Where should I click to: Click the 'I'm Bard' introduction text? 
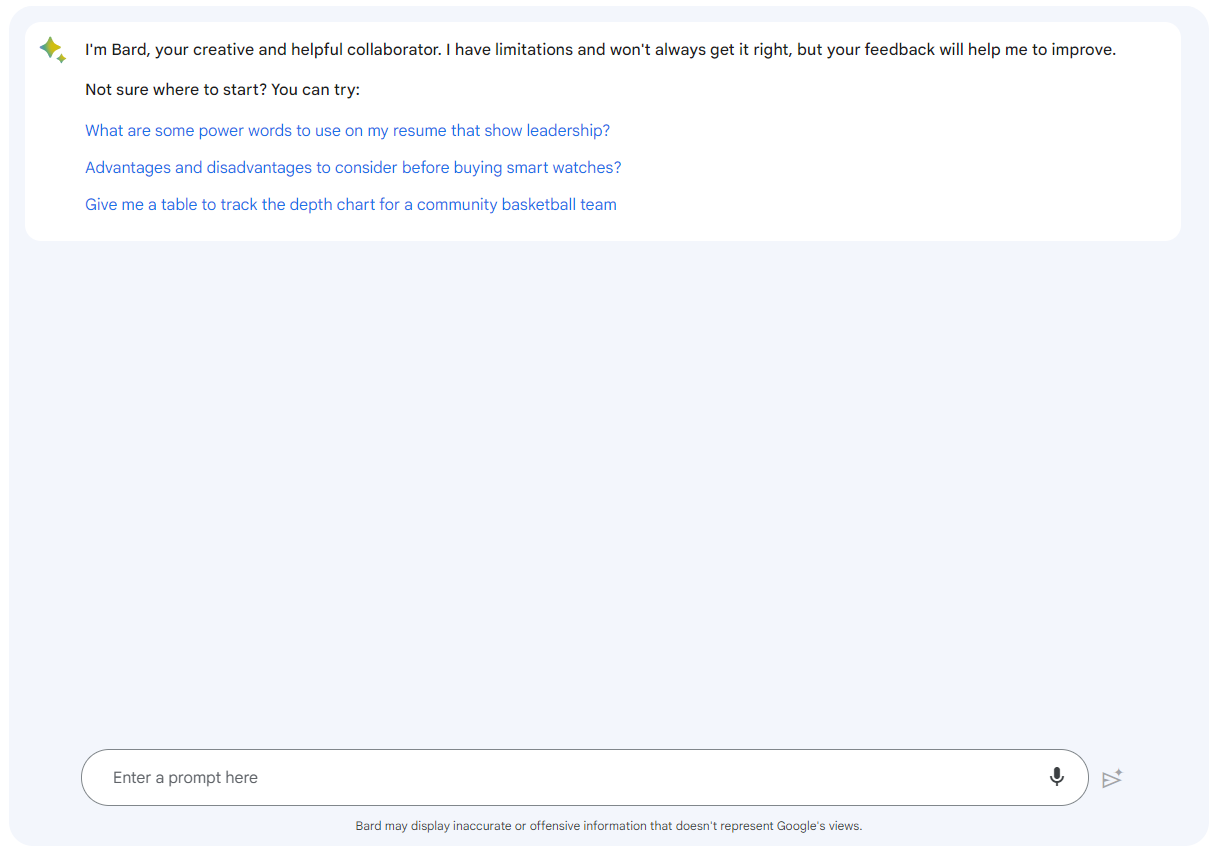click(600, 49)
